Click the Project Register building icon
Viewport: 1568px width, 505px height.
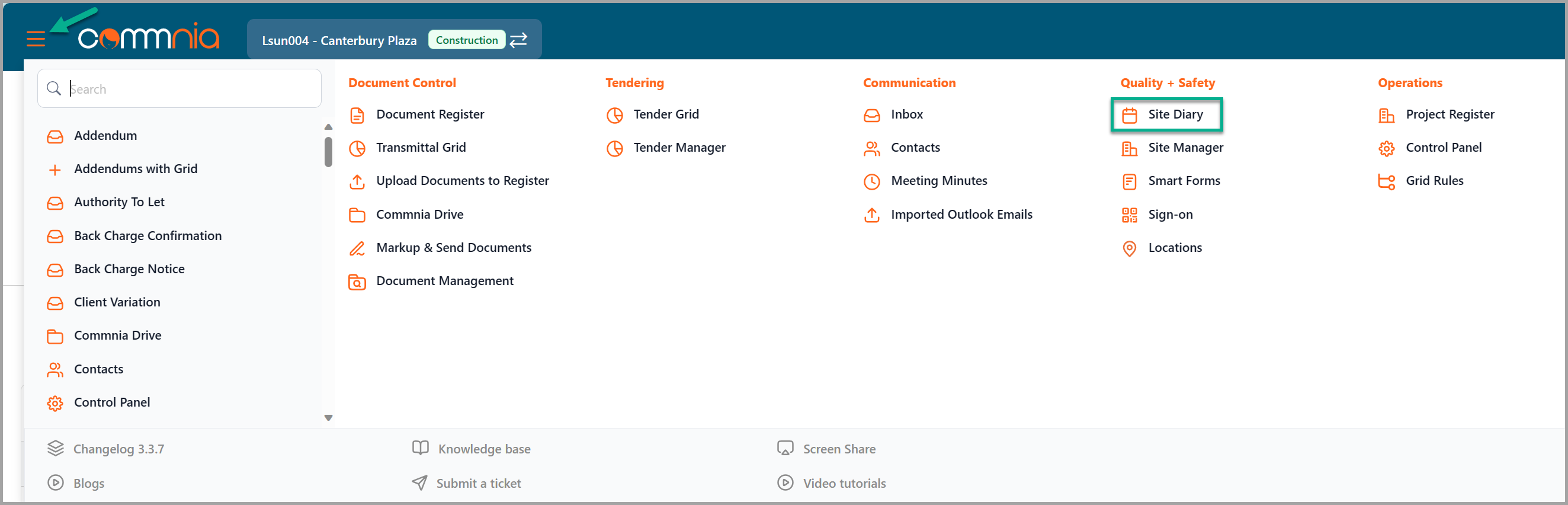click(1387, 115)
